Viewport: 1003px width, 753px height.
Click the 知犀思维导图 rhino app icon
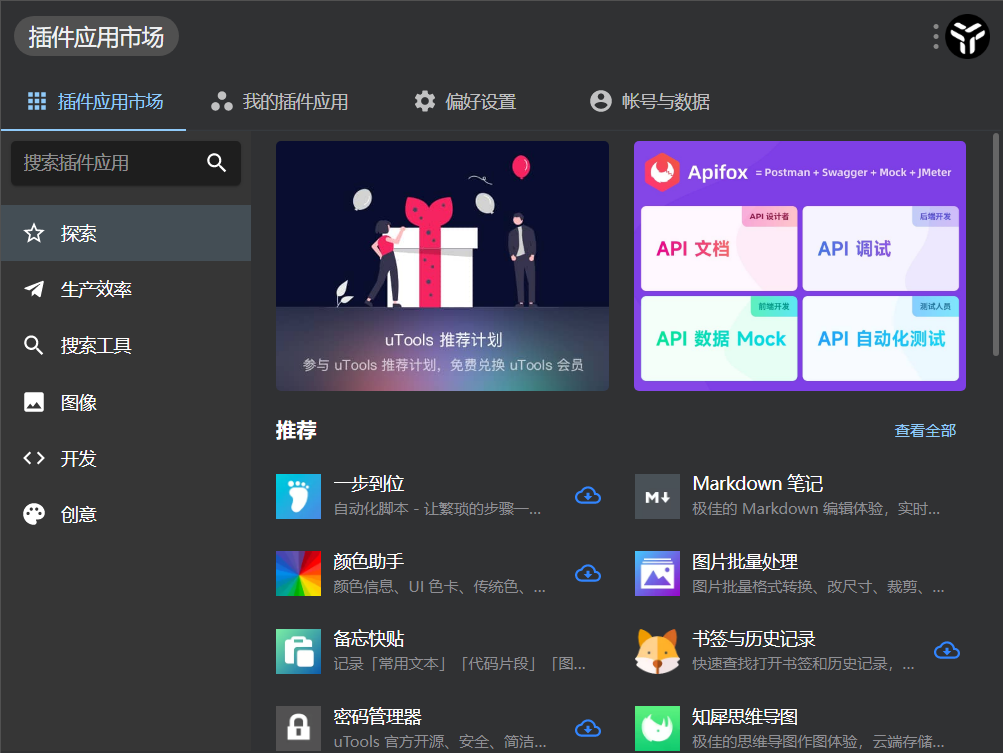pyautogui.click(x=657, y=728)
